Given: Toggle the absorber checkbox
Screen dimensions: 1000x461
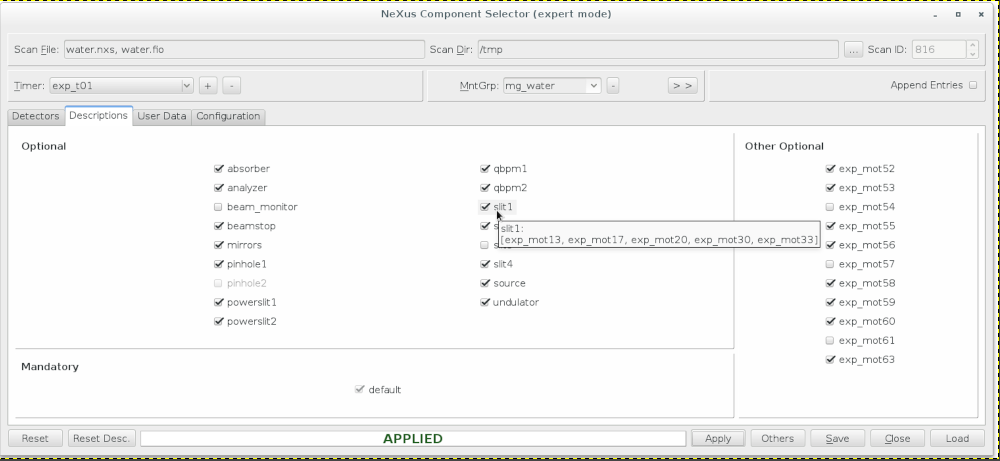Looking at the screenshot, I should click(219, 169).
